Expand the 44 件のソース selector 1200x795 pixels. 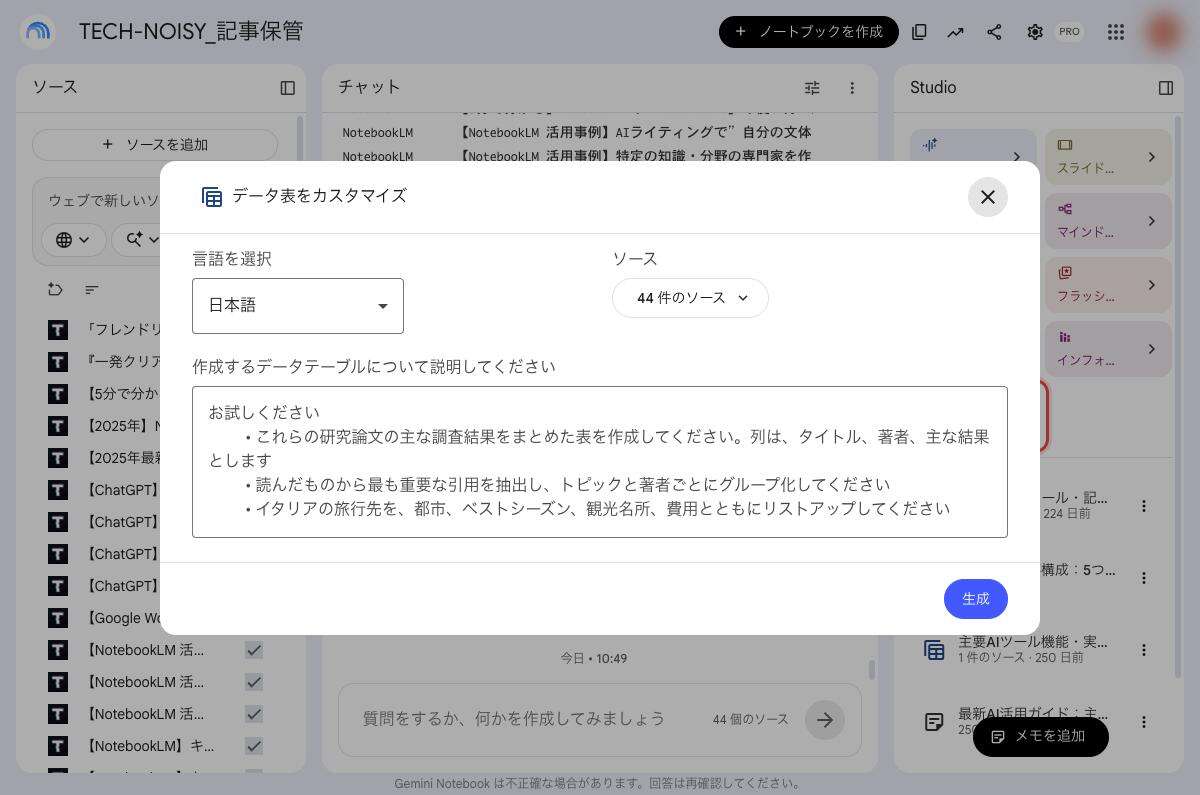point(690,298)
